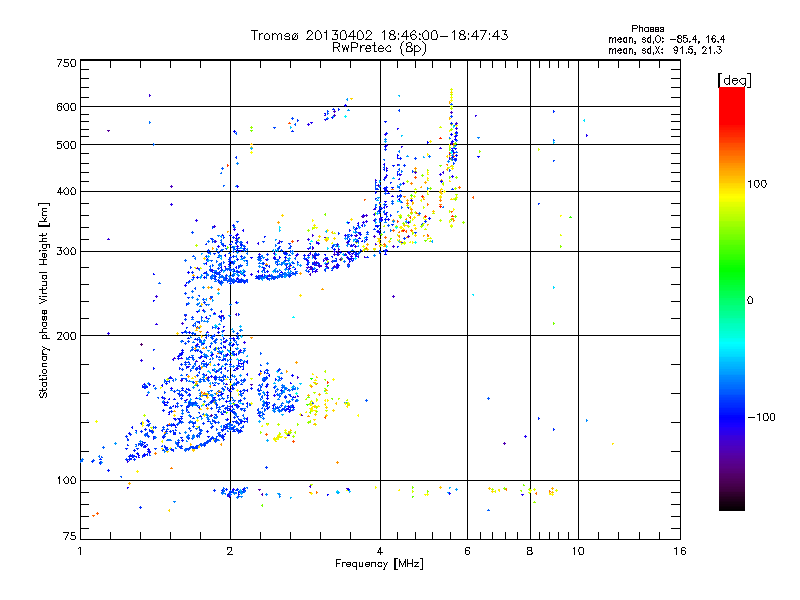
Task: Click the 'mean, sd,X: 91.5, 21.3' statistics line
Action: click(x=665, y=50)
